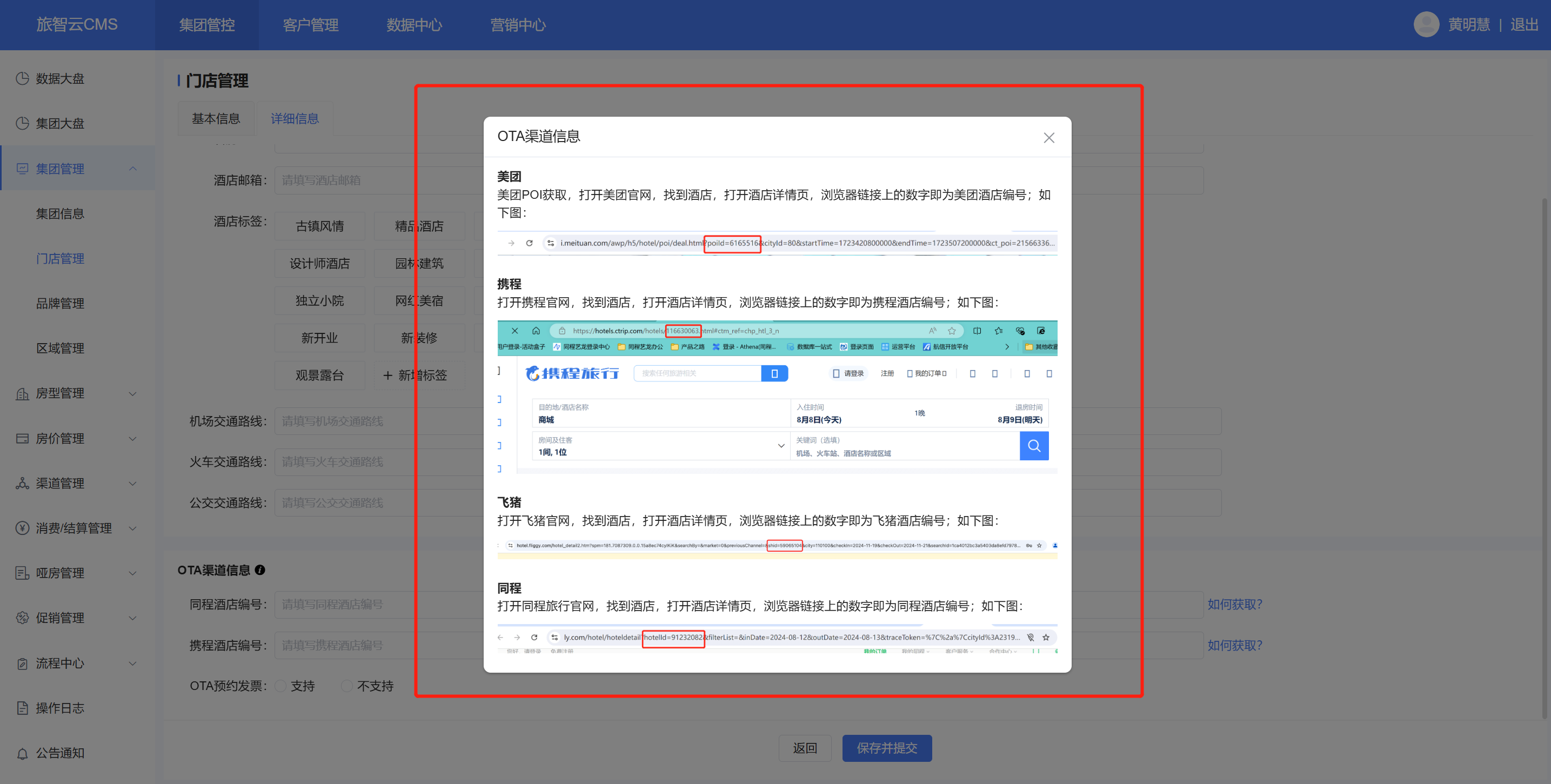Expand the 房型管理 menu chevron
Screen dimensions: 1551x784
coord(133,393)
